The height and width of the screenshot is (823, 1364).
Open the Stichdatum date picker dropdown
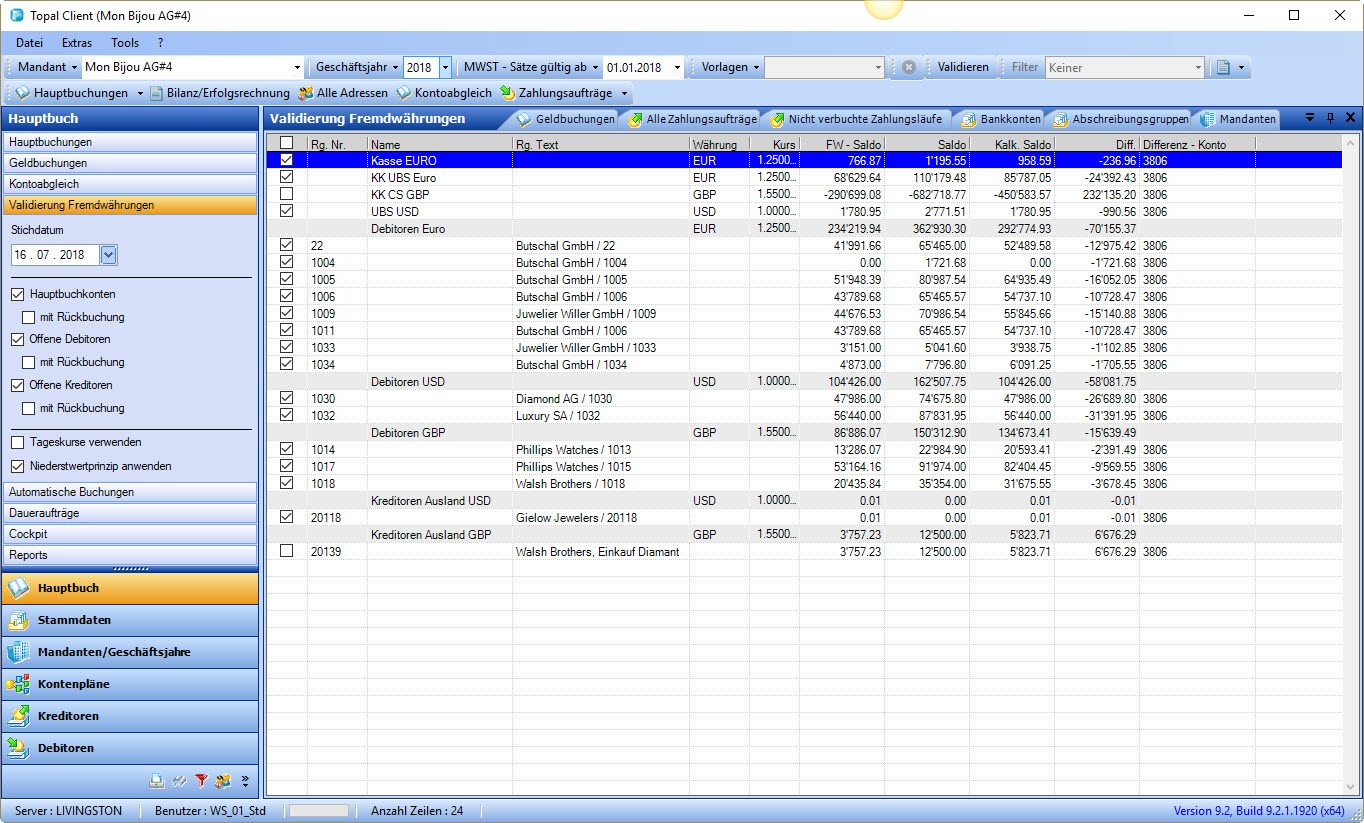109,255
